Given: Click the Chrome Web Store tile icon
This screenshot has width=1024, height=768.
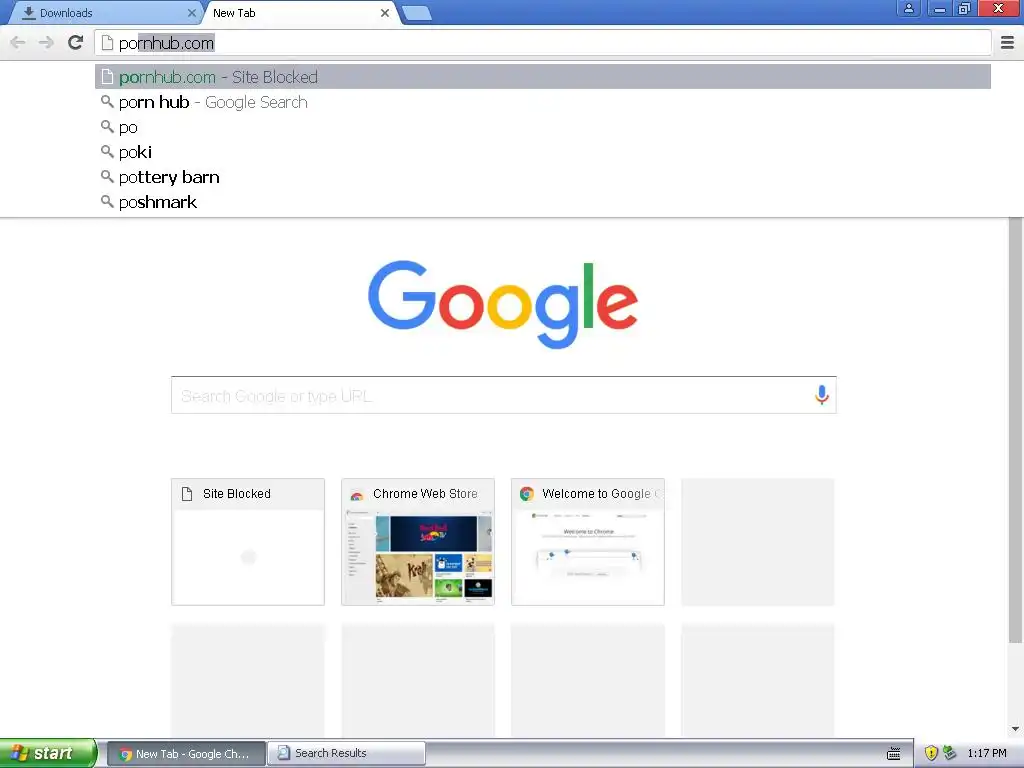Looking at the screenshot, I should coord(357,494).
